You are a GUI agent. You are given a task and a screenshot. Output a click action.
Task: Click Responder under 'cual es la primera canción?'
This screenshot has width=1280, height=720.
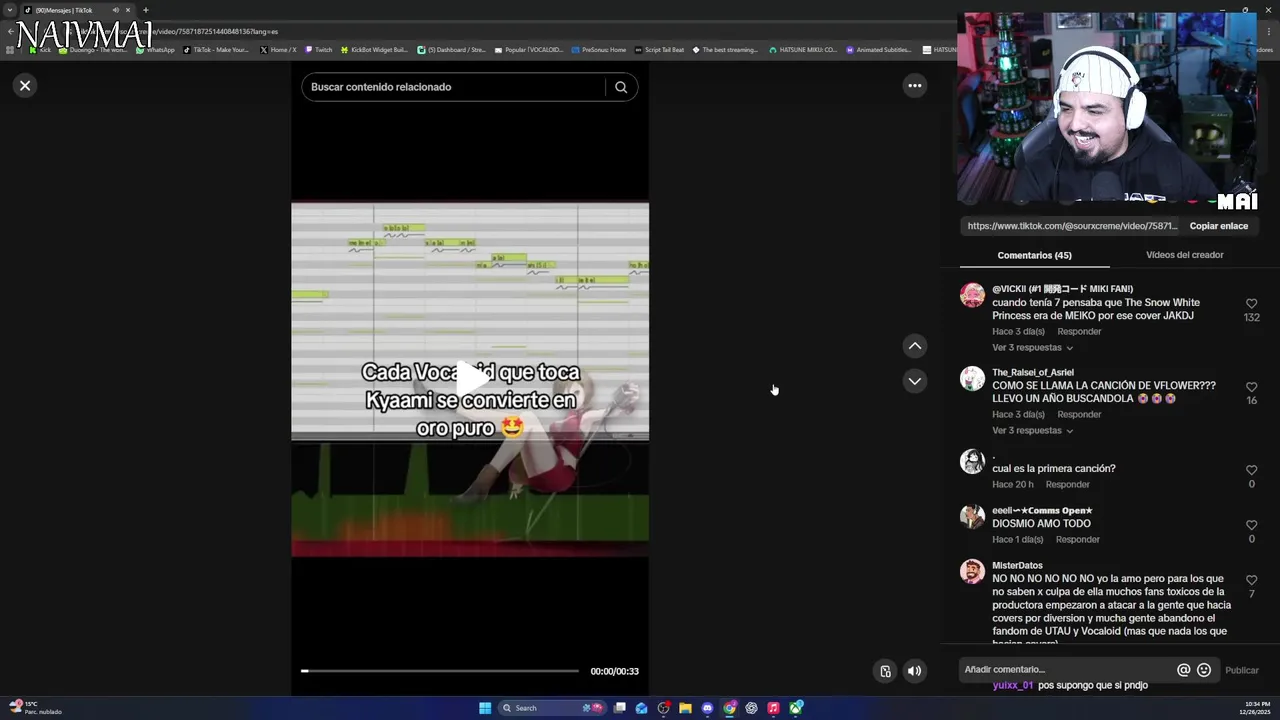point(1067,485)
